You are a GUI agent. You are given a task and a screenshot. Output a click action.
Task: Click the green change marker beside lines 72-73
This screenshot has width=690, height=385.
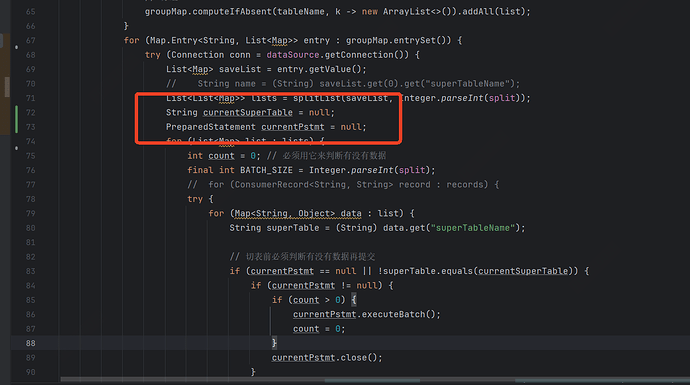17,119
